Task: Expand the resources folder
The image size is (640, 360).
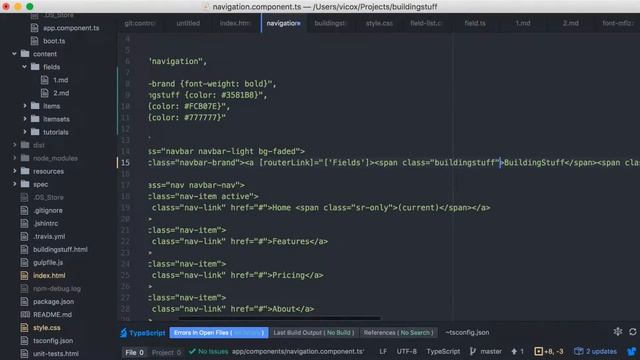Action: (14, 171)
